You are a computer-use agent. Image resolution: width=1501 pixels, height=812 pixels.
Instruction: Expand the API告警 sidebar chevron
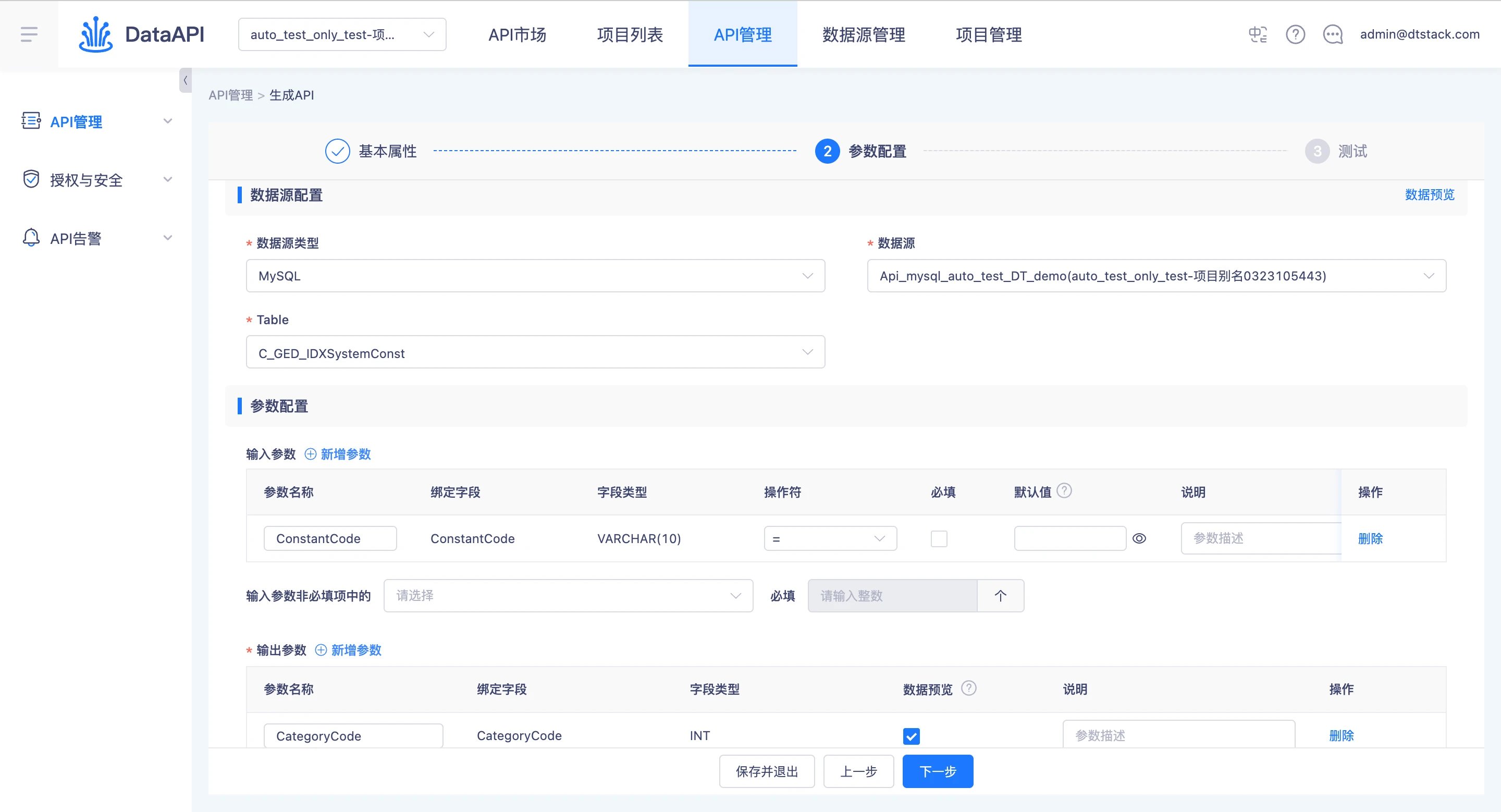point(168,238)
